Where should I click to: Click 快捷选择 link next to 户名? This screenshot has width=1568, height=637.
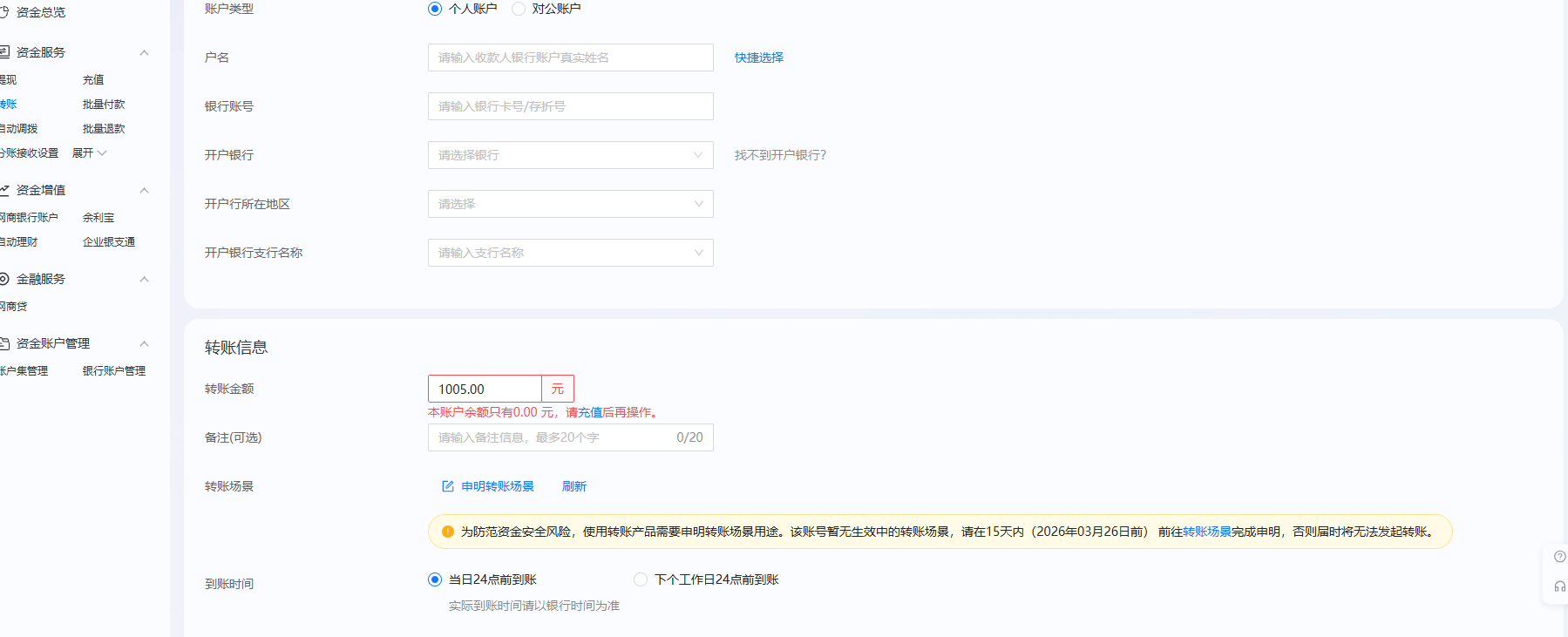pos(759,58)
